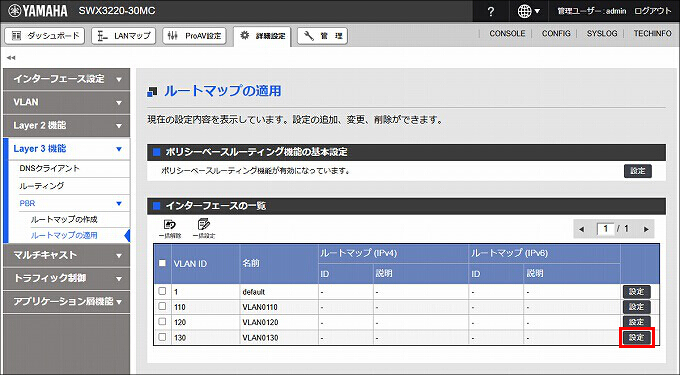Toggle the select-all checkbox in table header
This screenshot has height=375, width=680.
point(162,263)
